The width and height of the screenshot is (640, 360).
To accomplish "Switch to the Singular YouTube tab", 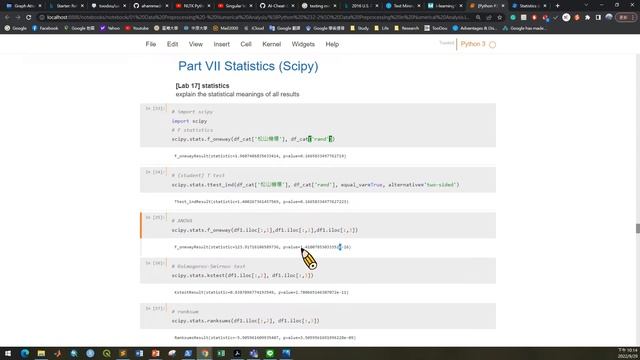I will tap(234, 6).
